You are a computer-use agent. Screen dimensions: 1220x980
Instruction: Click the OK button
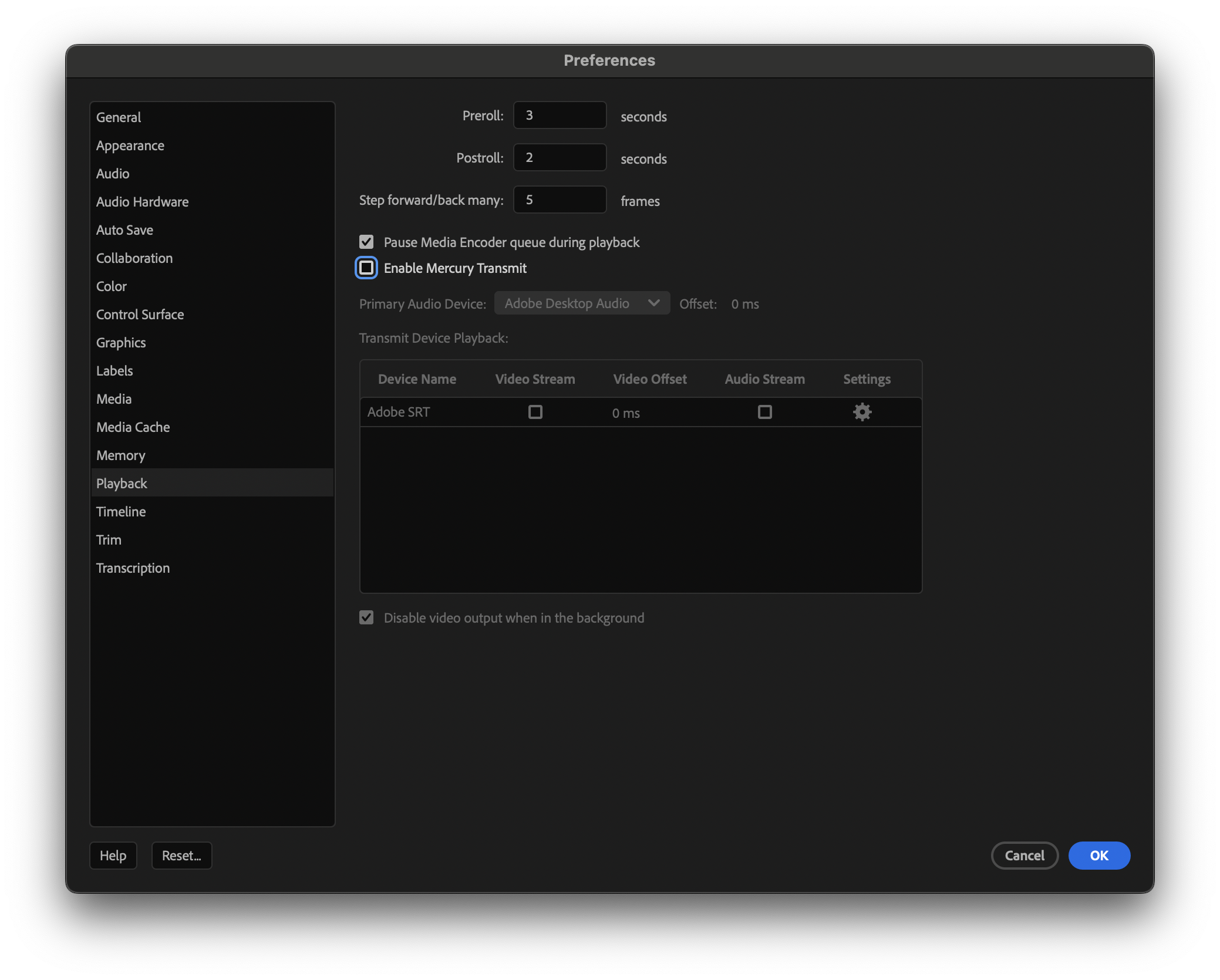pos(1098,856)
